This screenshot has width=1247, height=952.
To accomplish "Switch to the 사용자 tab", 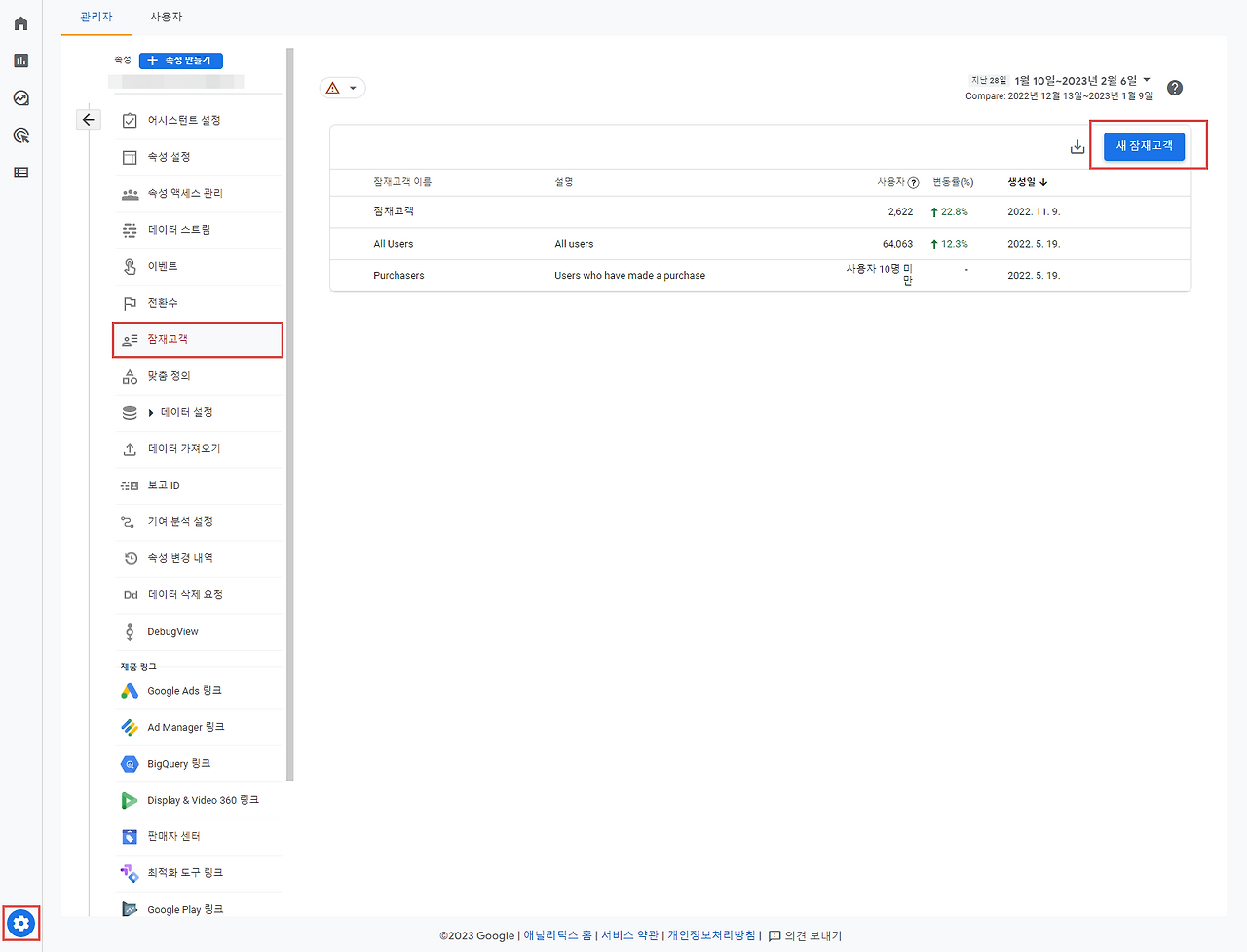I will click(x=166, y=17).
